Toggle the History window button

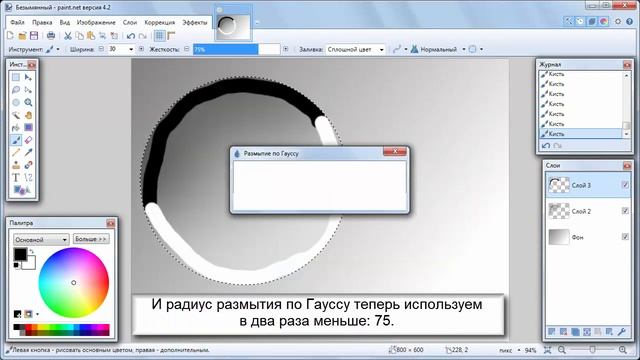coord(580,21)
